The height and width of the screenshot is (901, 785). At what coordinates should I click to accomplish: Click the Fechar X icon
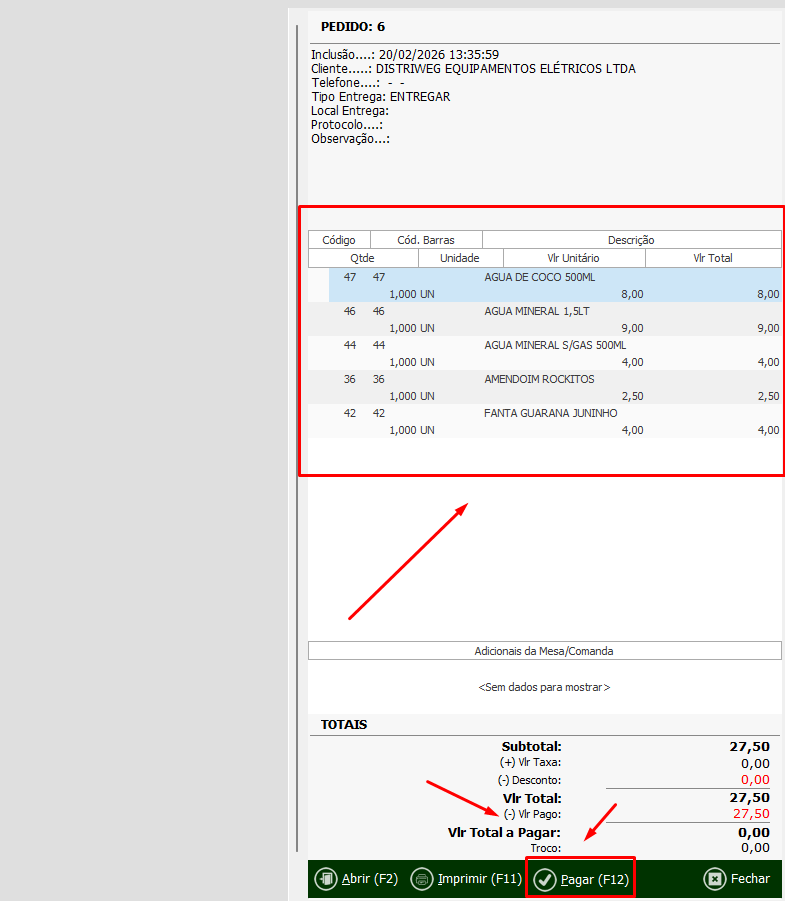coord(715,879)
